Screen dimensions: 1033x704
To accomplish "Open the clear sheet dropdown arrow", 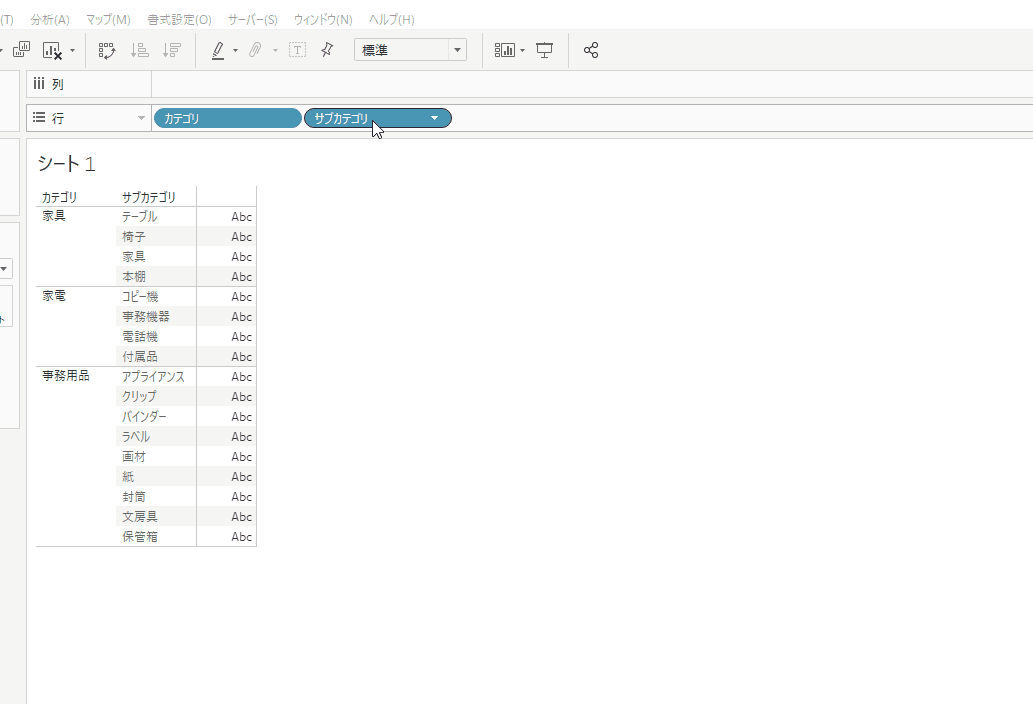I will [72, 50].
